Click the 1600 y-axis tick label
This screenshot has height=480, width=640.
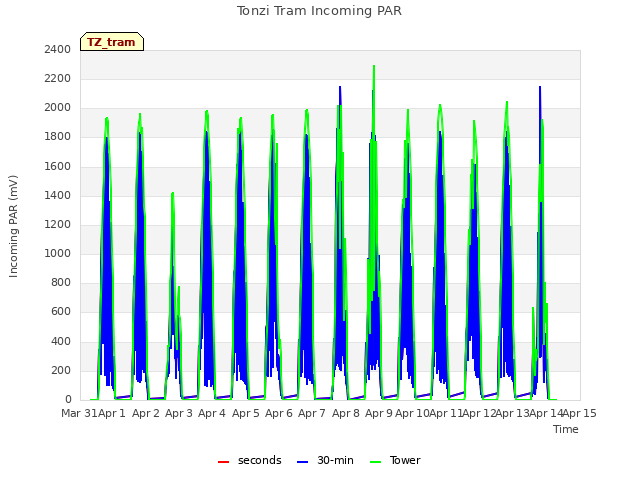[x=58, y=167]
